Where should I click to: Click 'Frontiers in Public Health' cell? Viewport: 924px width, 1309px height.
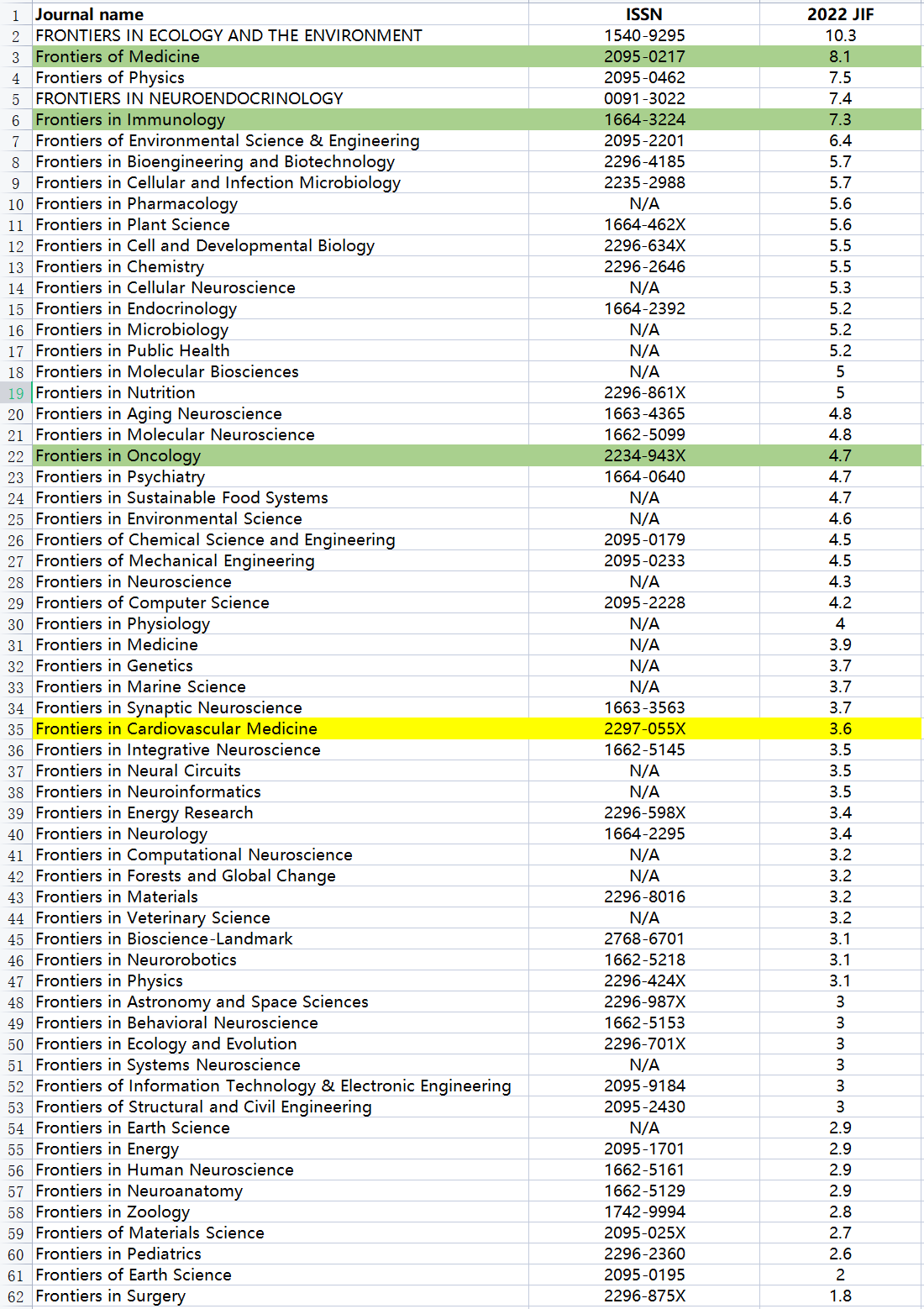pos(281,350)
